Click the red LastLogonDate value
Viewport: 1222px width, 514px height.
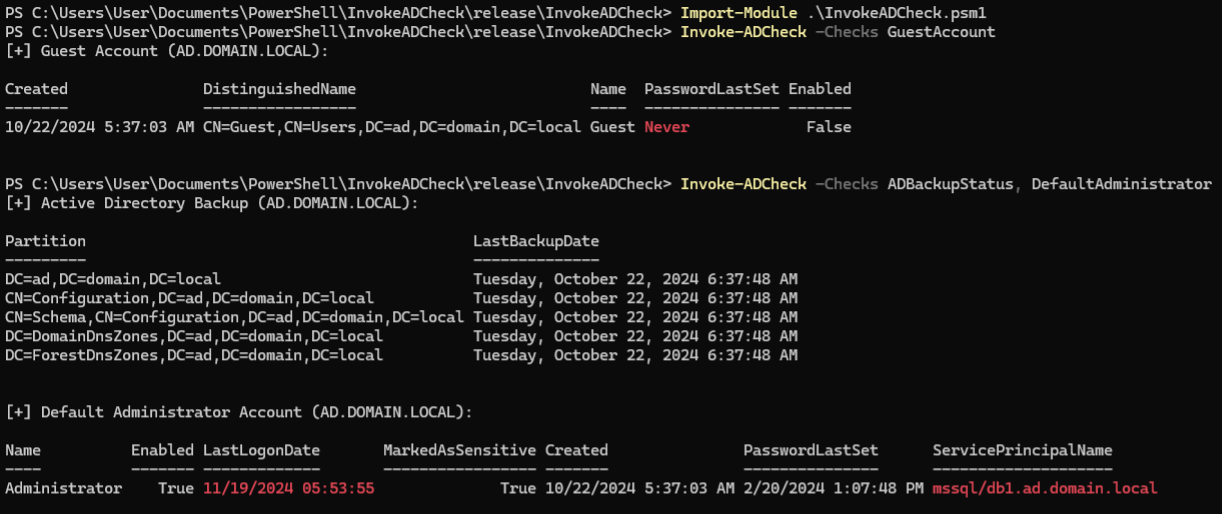288,488
